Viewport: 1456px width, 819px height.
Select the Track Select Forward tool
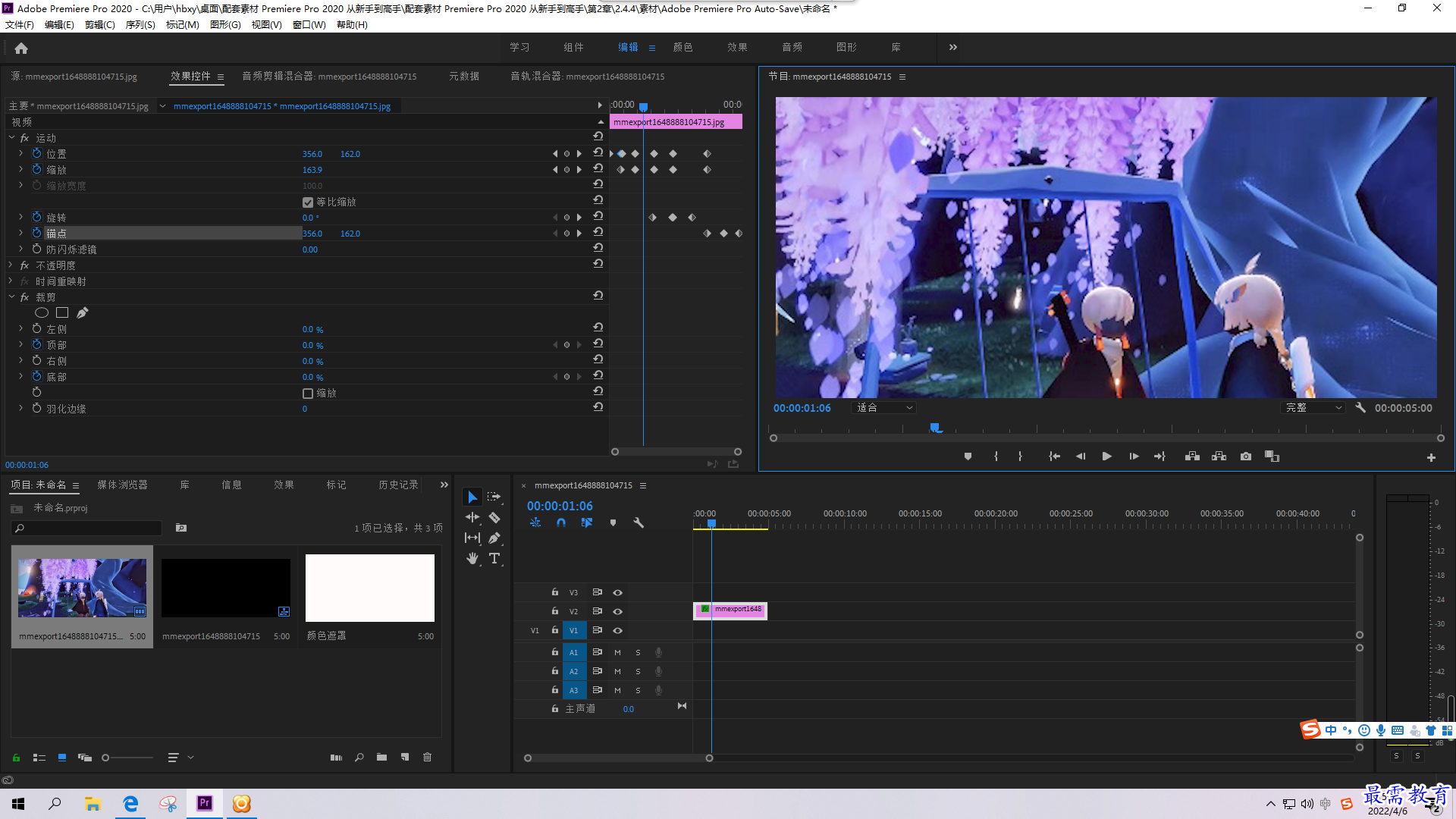494,497
